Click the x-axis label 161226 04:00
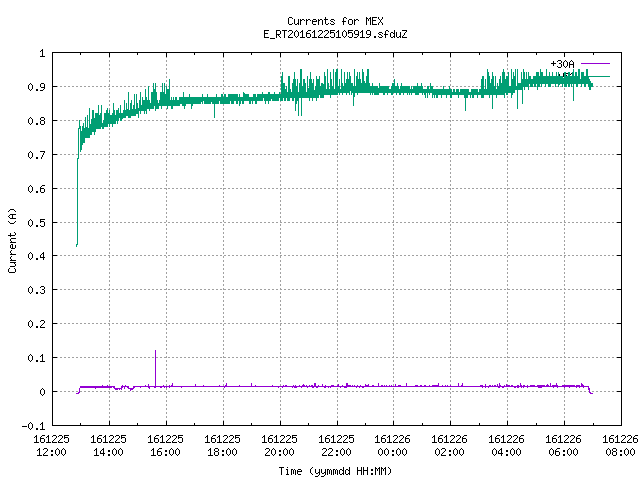640x480 pixels. (x=507, y=446)
